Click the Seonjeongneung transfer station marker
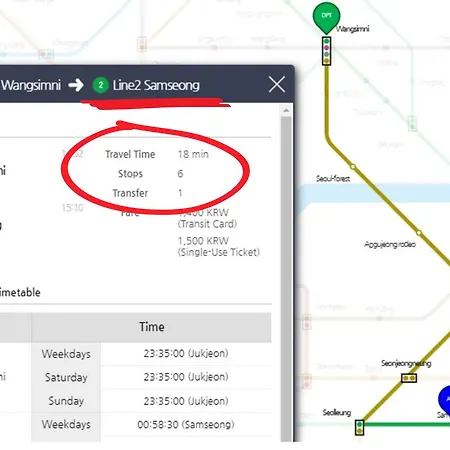This screenshot has width=450, height=450. (x=409, y=378)
